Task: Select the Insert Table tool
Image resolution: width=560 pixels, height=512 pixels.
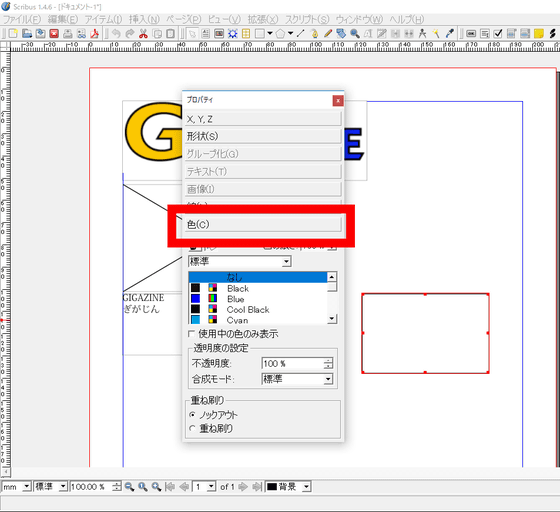Action: (246, 34)
